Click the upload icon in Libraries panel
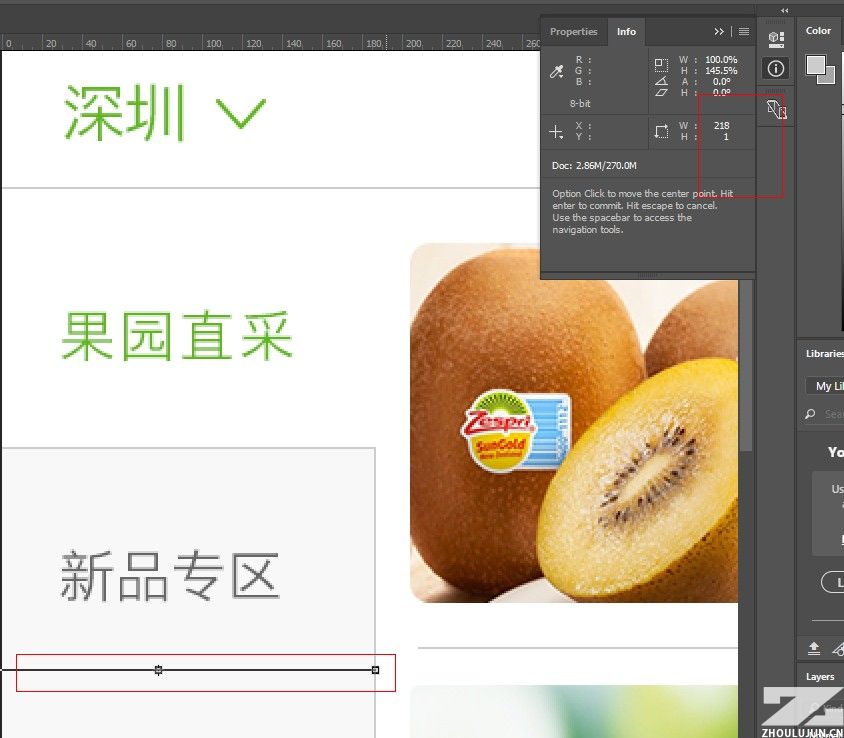This screenshot has width=844, height=738. (814, 648)
